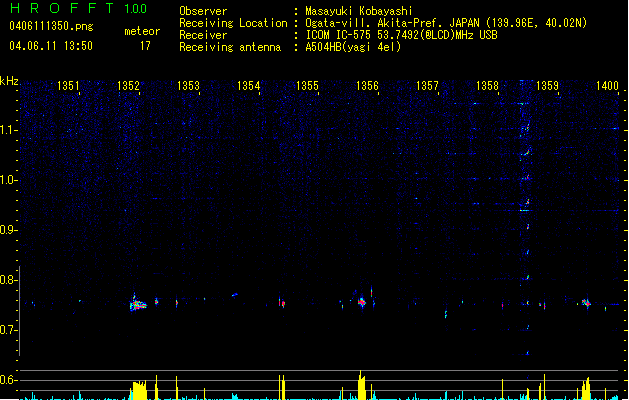
Task: Click the 1351 time label
Action: 68,86
